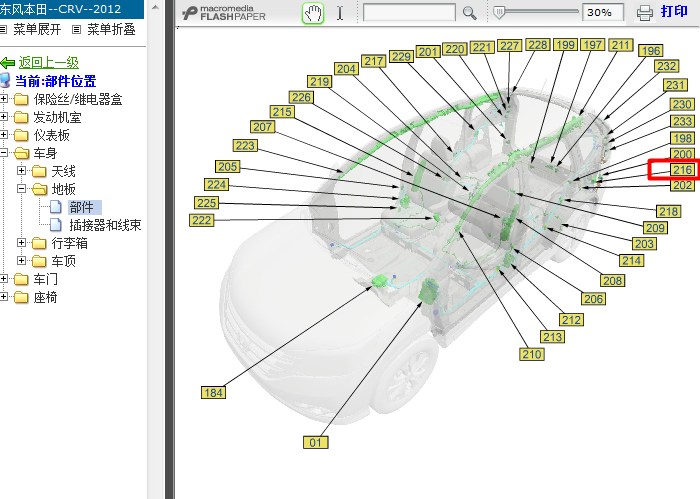Click the 菜单折叠 text link
The image size is (700, 499).
(x=111, y=29)
